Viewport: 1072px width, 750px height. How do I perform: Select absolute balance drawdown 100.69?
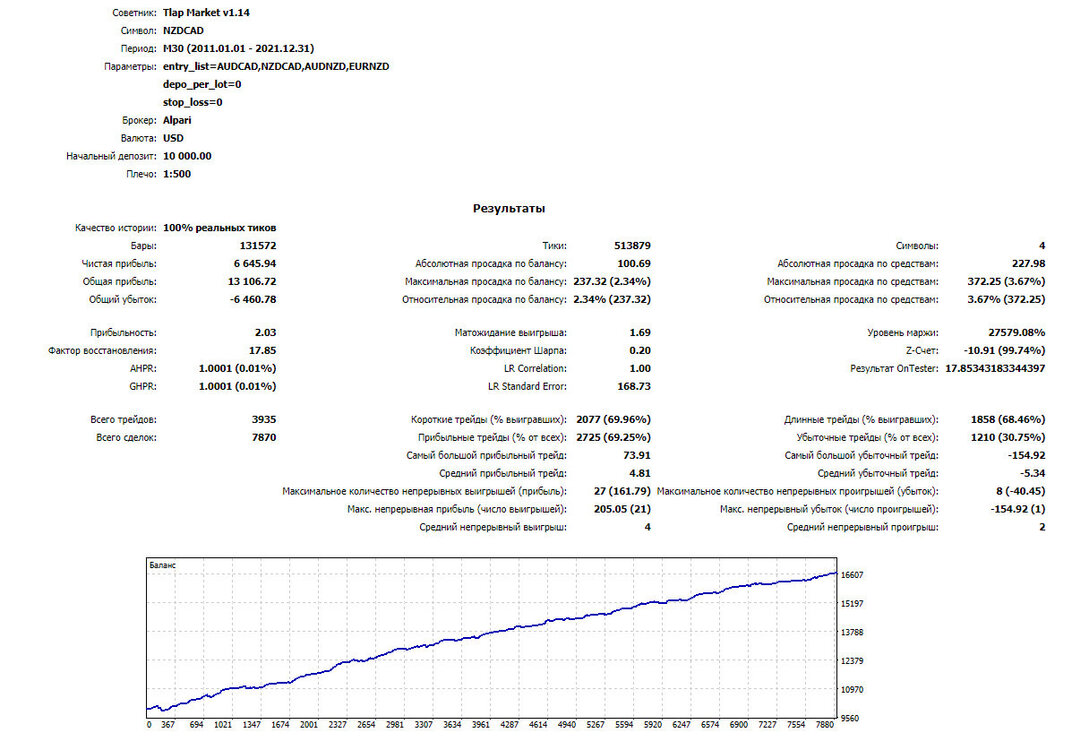[634, 263]
